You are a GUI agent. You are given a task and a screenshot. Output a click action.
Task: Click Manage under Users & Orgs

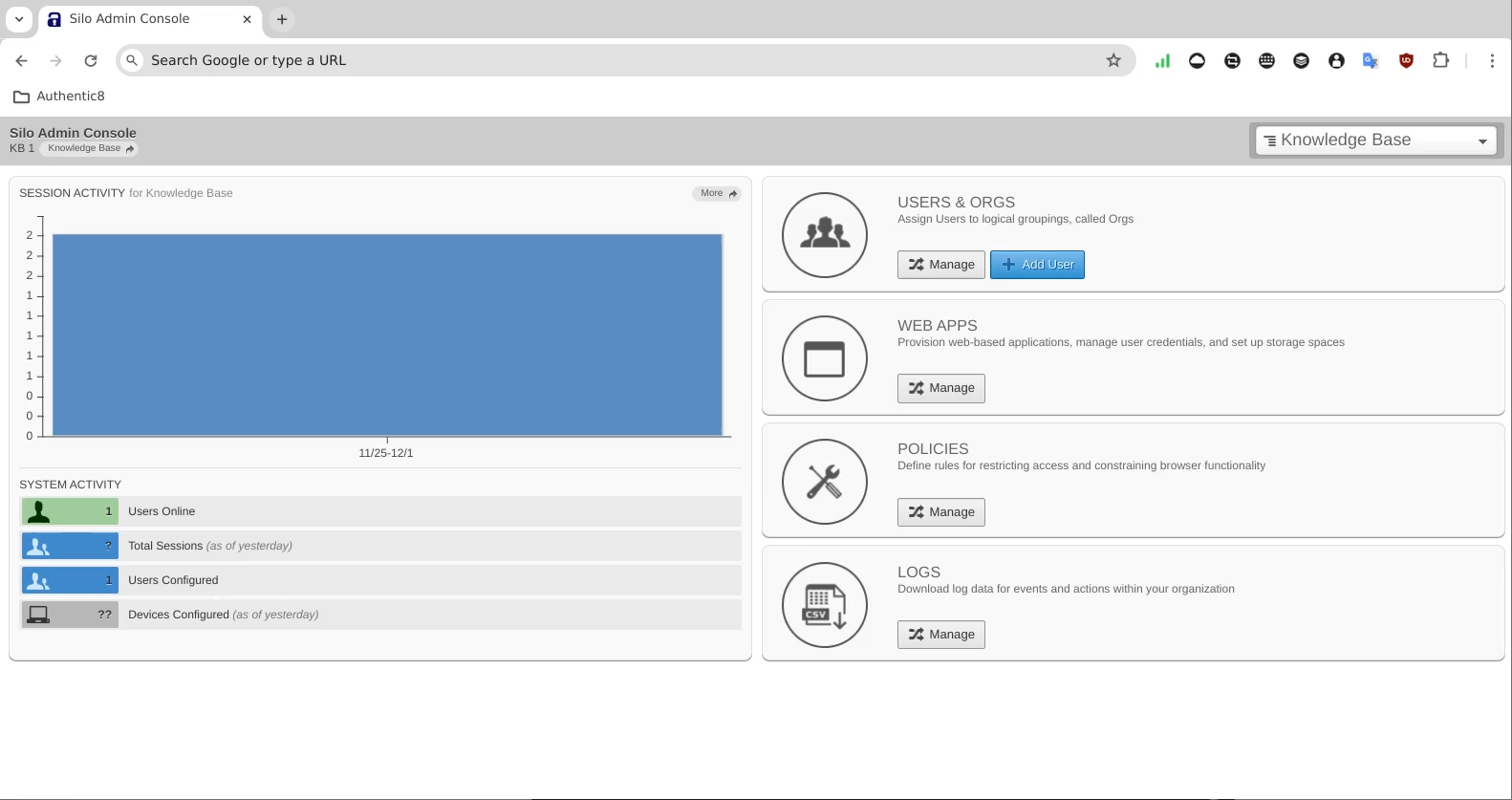941,265
